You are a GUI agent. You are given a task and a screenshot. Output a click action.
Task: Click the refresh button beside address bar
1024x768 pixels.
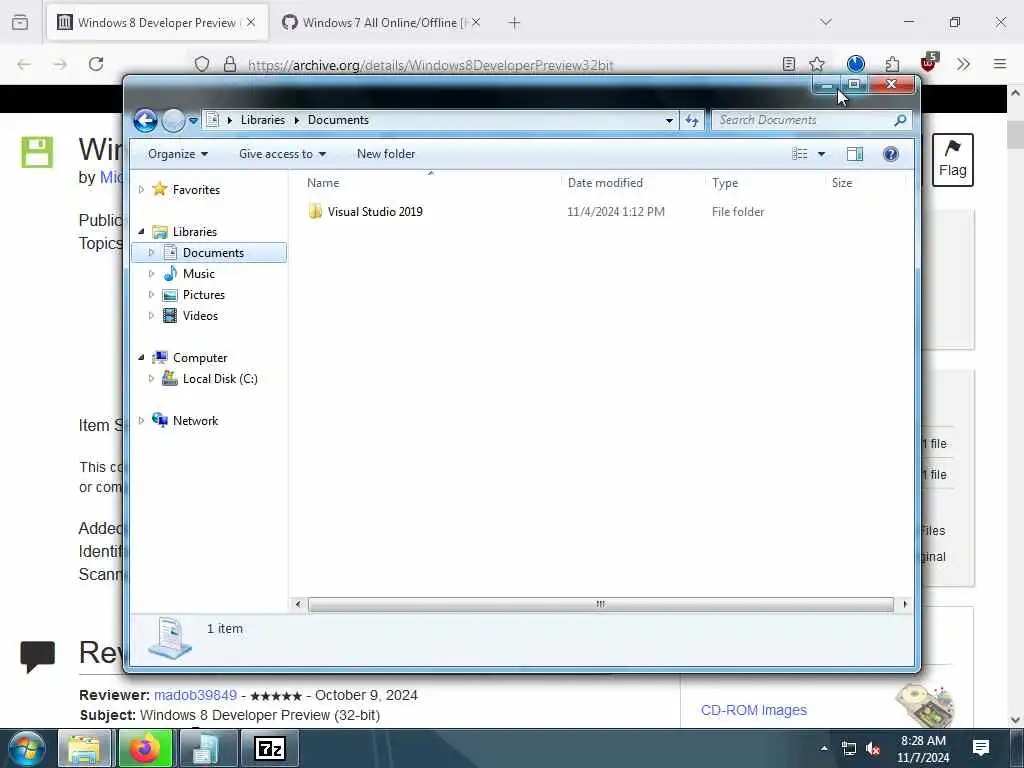pyautogui.click(x=692, y=120)
